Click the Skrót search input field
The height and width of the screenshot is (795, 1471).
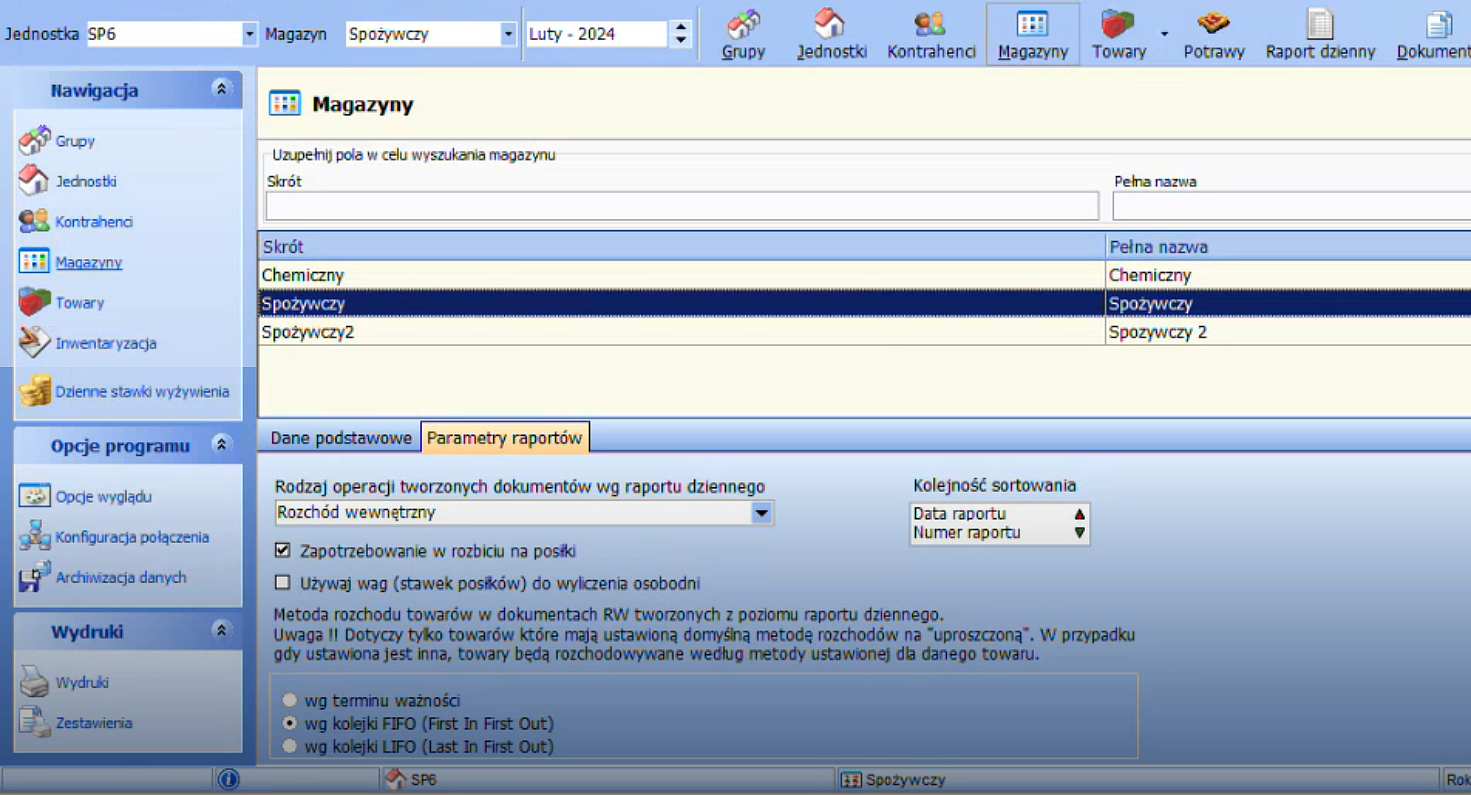coord(681,206)
